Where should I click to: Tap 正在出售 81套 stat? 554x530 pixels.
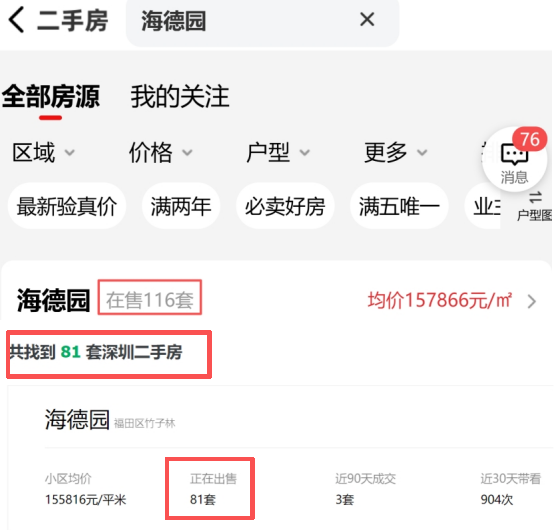click(213, 489)
